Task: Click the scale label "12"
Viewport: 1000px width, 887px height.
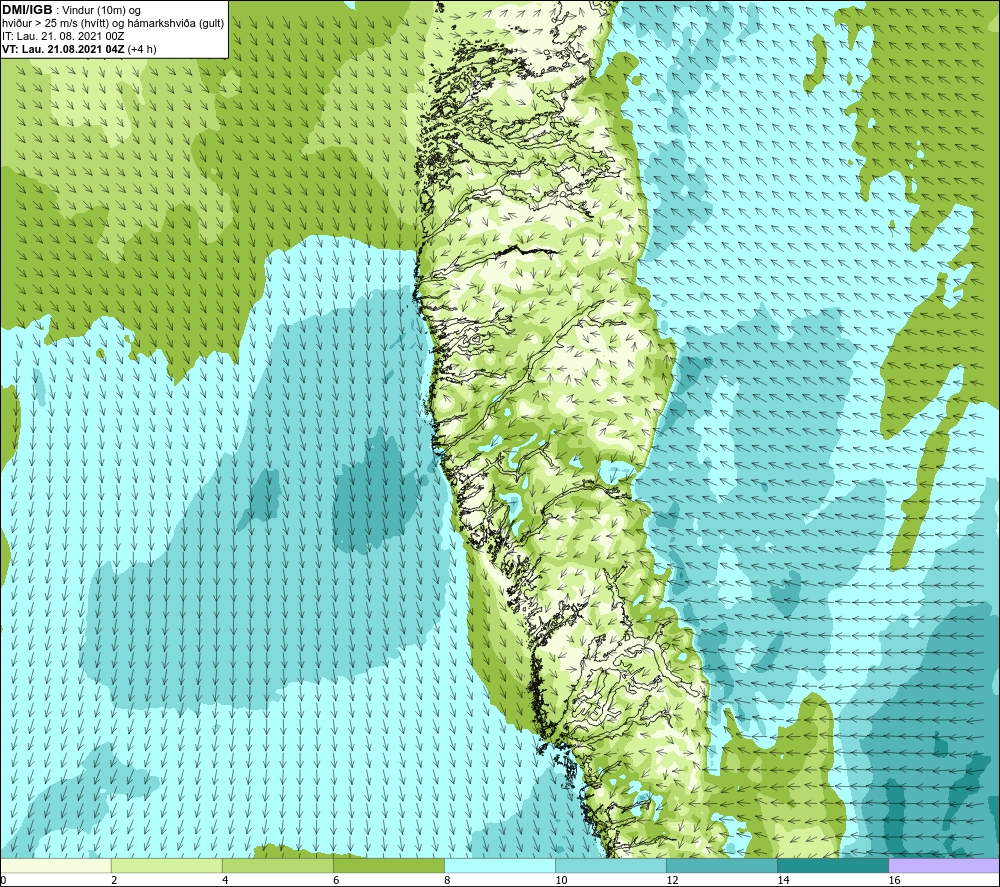Action: pos(672,881)
